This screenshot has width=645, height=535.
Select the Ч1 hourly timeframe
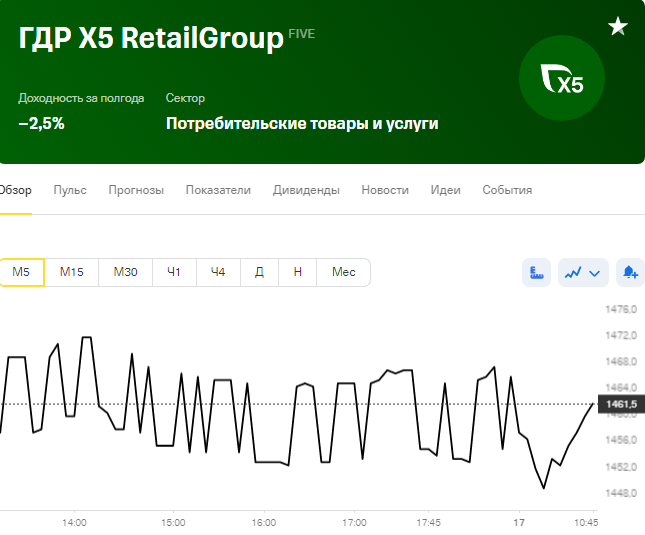pyautogui.click(x=174, y=272)
